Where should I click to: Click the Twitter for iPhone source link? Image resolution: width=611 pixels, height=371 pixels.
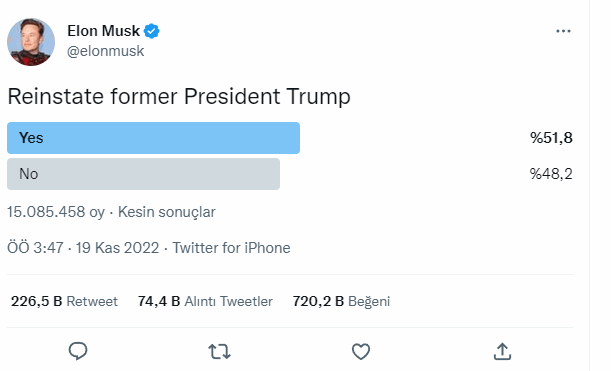click(231, 248)
